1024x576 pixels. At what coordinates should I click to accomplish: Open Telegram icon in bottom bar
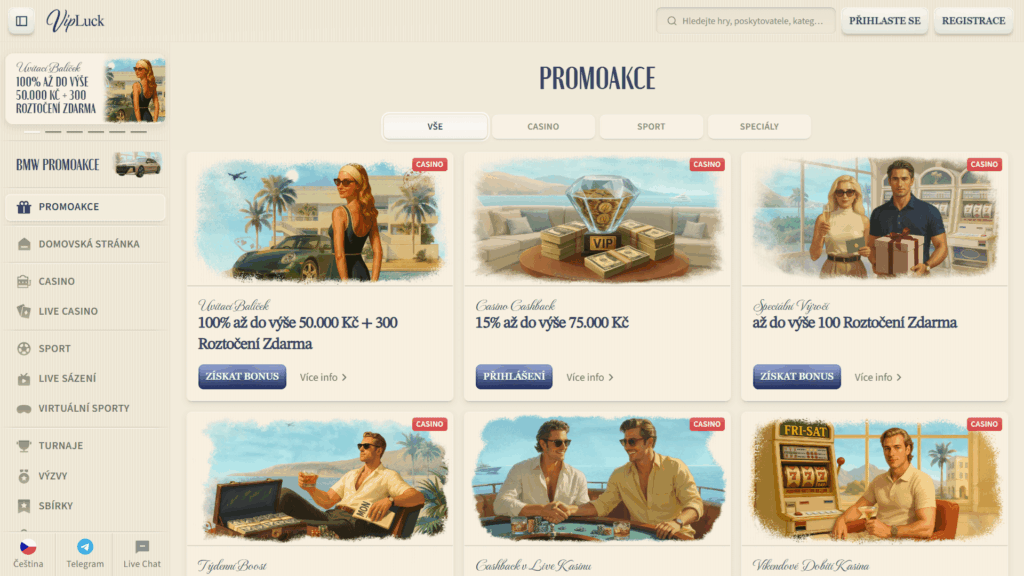pyautogui.click(x=85, y=547)
